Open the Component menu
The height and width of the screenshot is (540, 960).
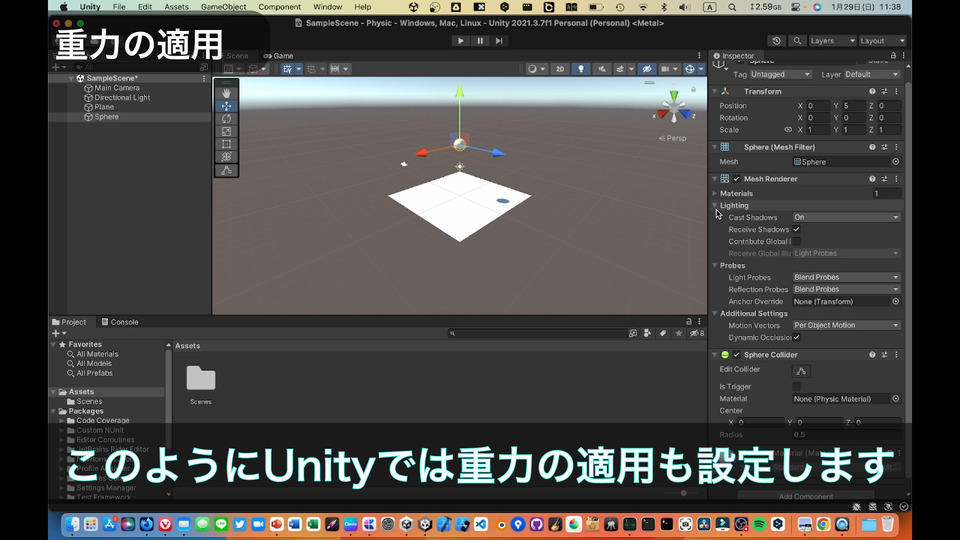point(279,7)
